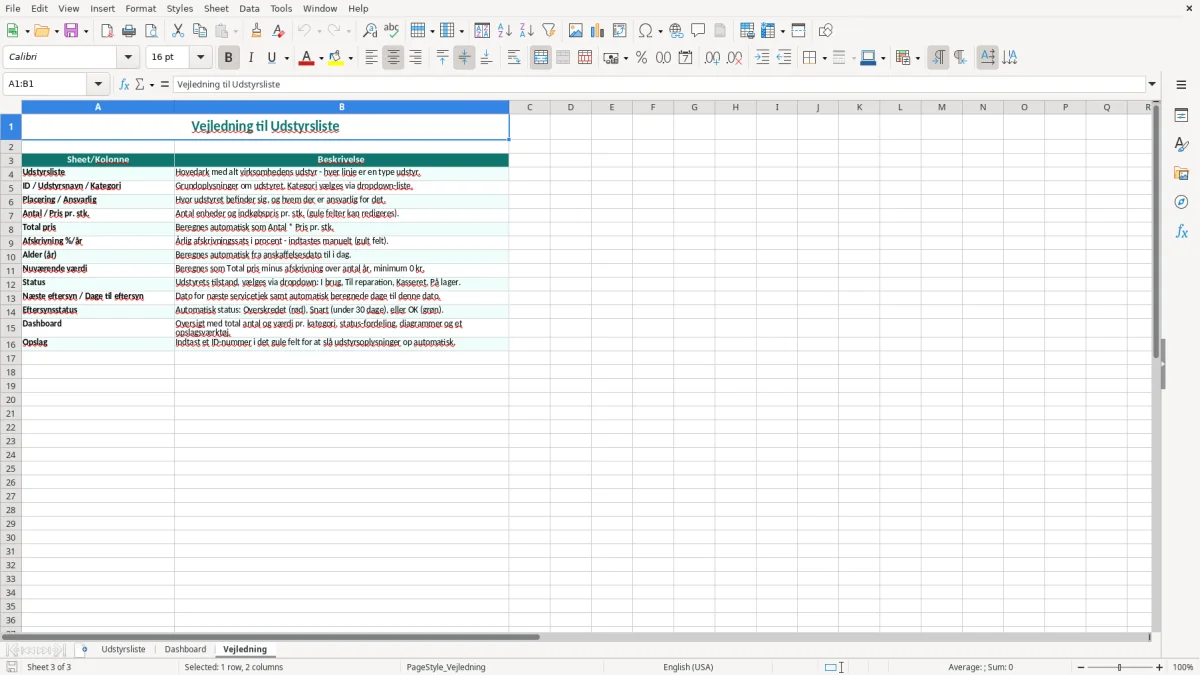Zoom in with plus button

(x=1160, y=667)
